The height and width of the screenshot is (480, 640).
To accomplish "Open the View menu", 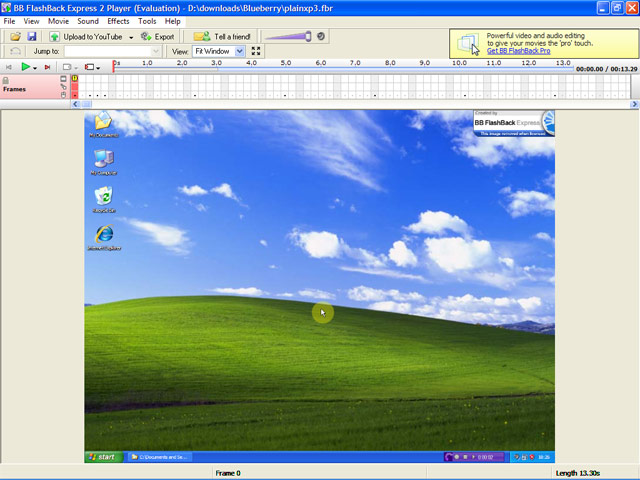I will 31,21.
